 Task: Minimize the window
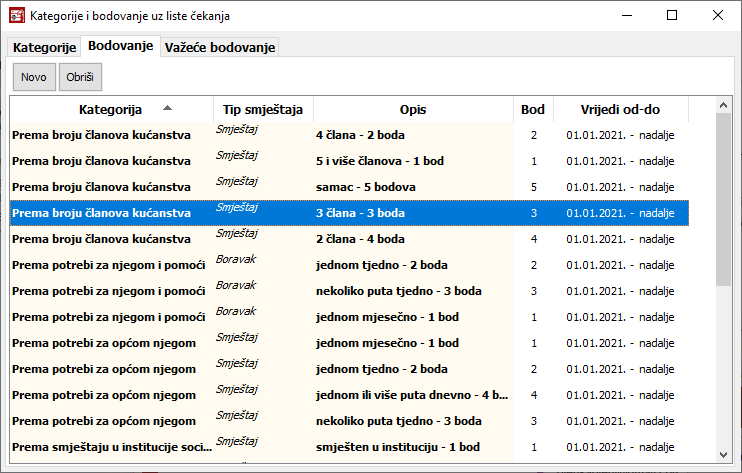pos(626,16)
